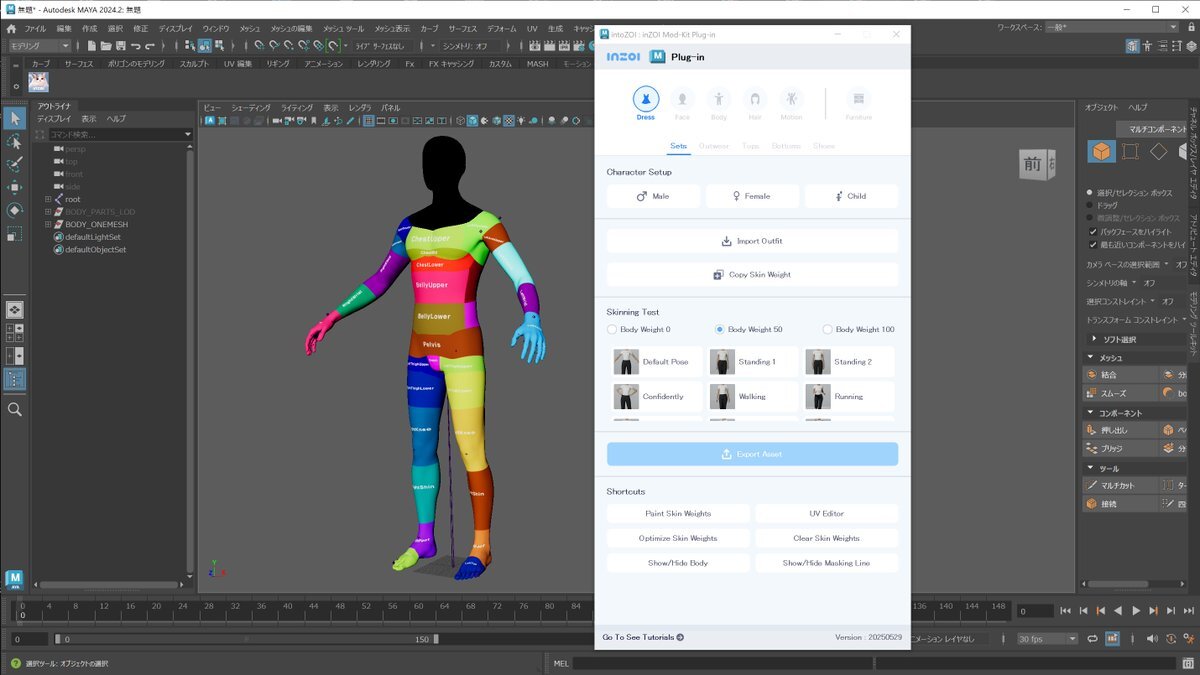Switch to the Rigging shelf tab

tap(277, 64)
